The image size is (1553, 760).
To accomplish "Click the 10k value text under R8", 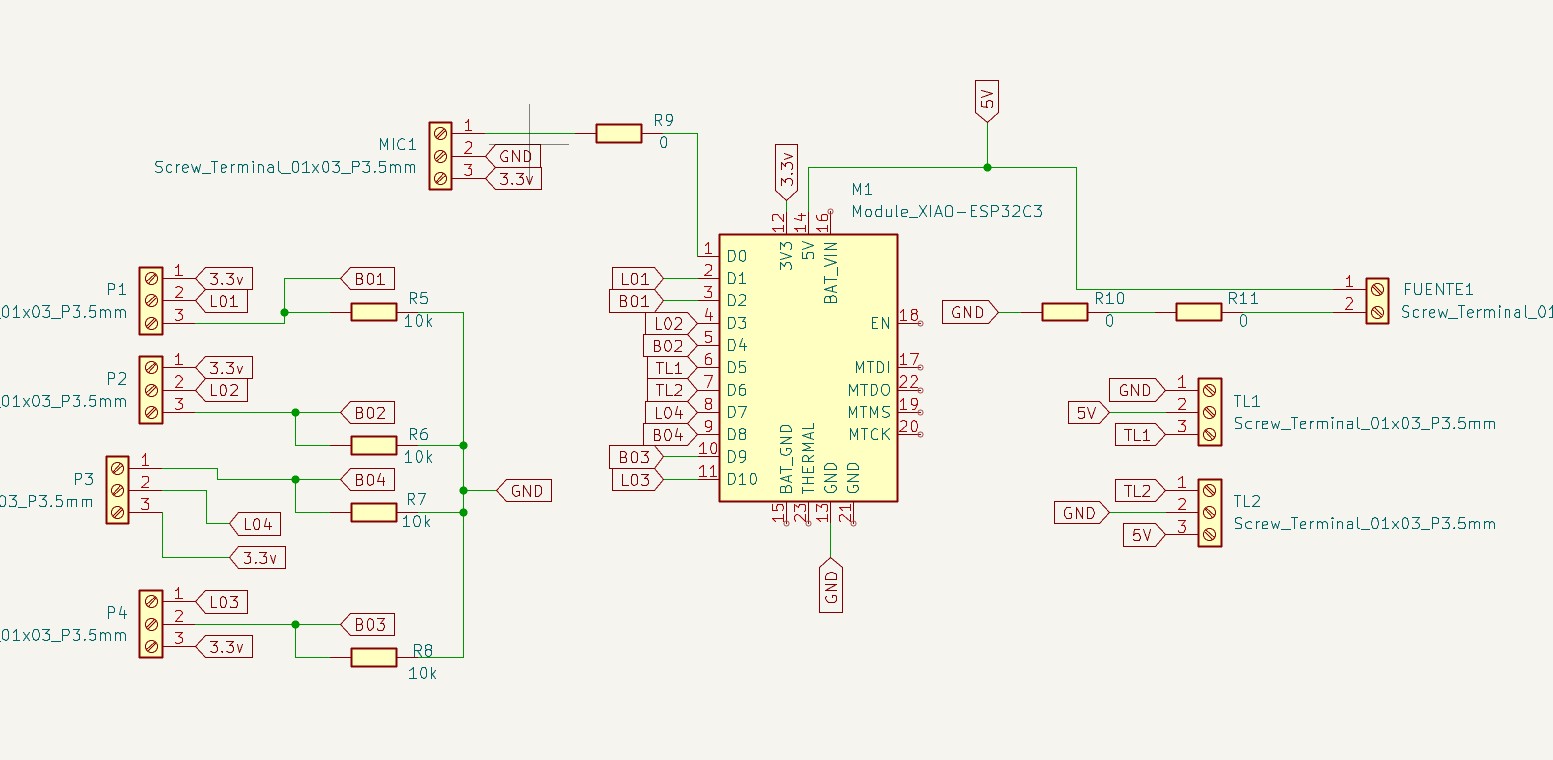I will (x=423, y=674).
